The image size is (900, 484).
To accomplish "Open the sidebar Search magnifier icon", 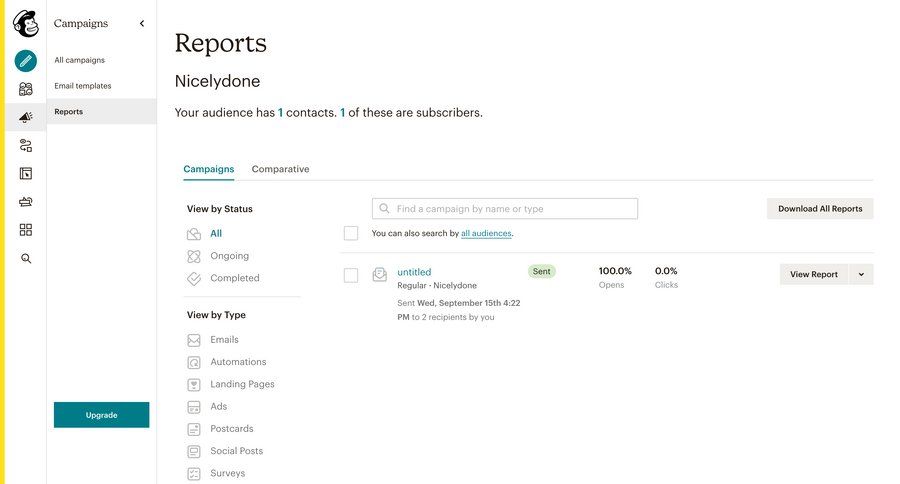I will [26, 258].
